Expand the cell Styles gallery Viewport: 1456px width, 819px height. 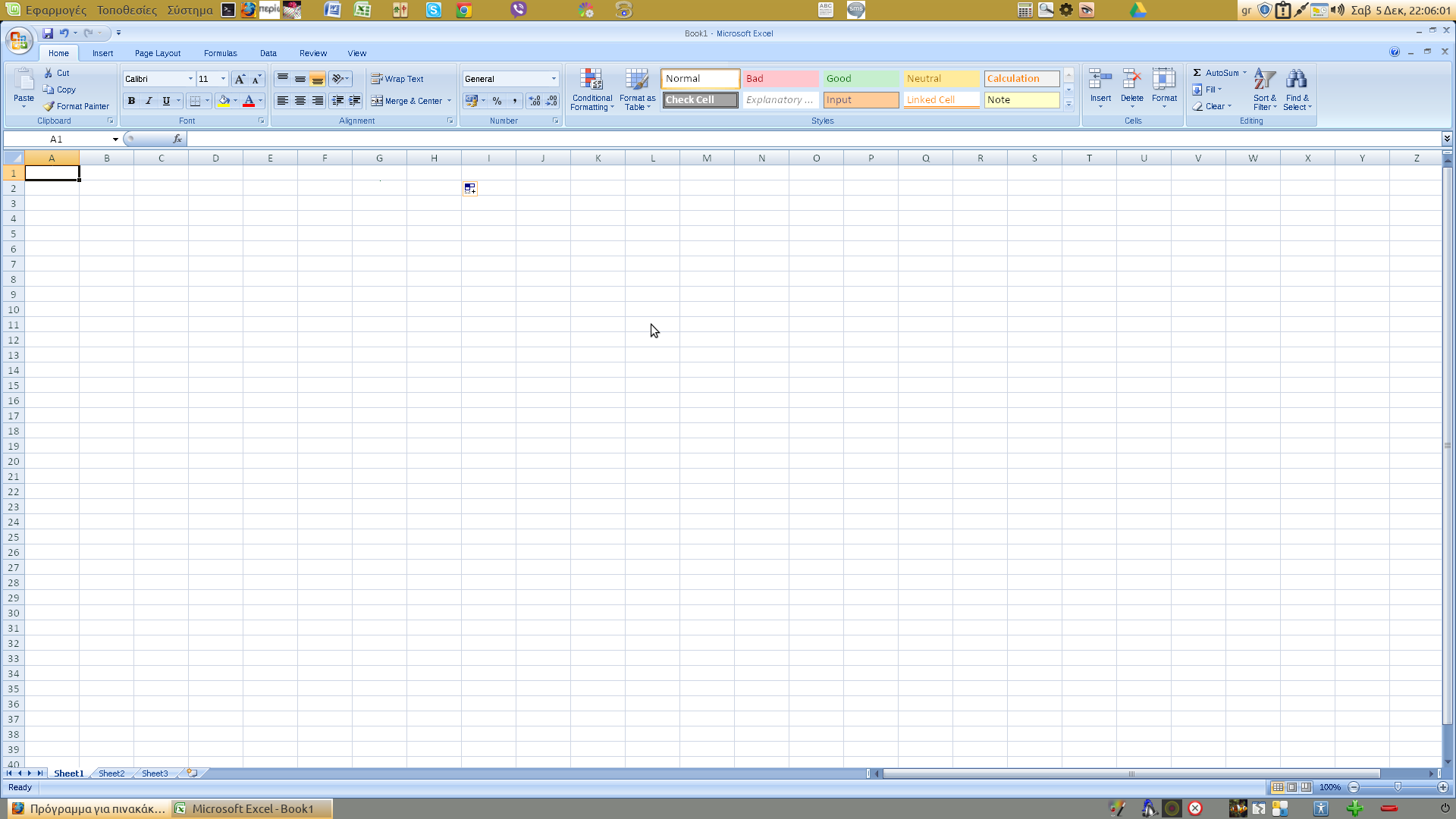click(1068, 105)
